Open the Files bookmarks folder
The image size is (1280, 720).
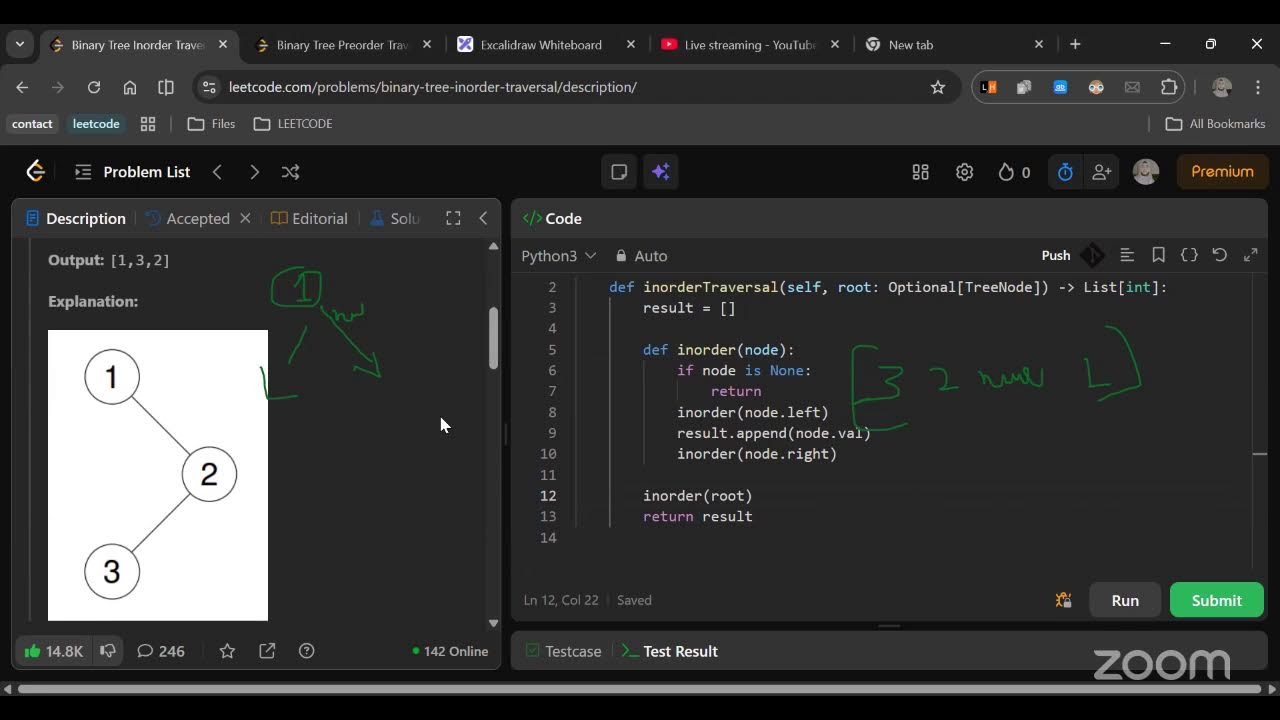[x=211, y=124]
